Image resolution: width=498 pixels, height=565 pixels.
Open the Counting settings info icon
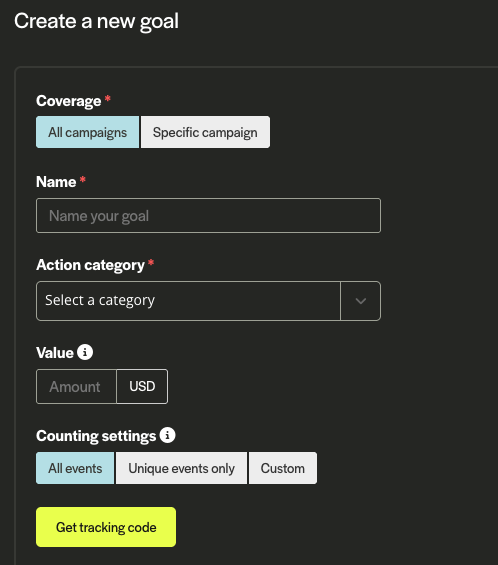point(168,435)
